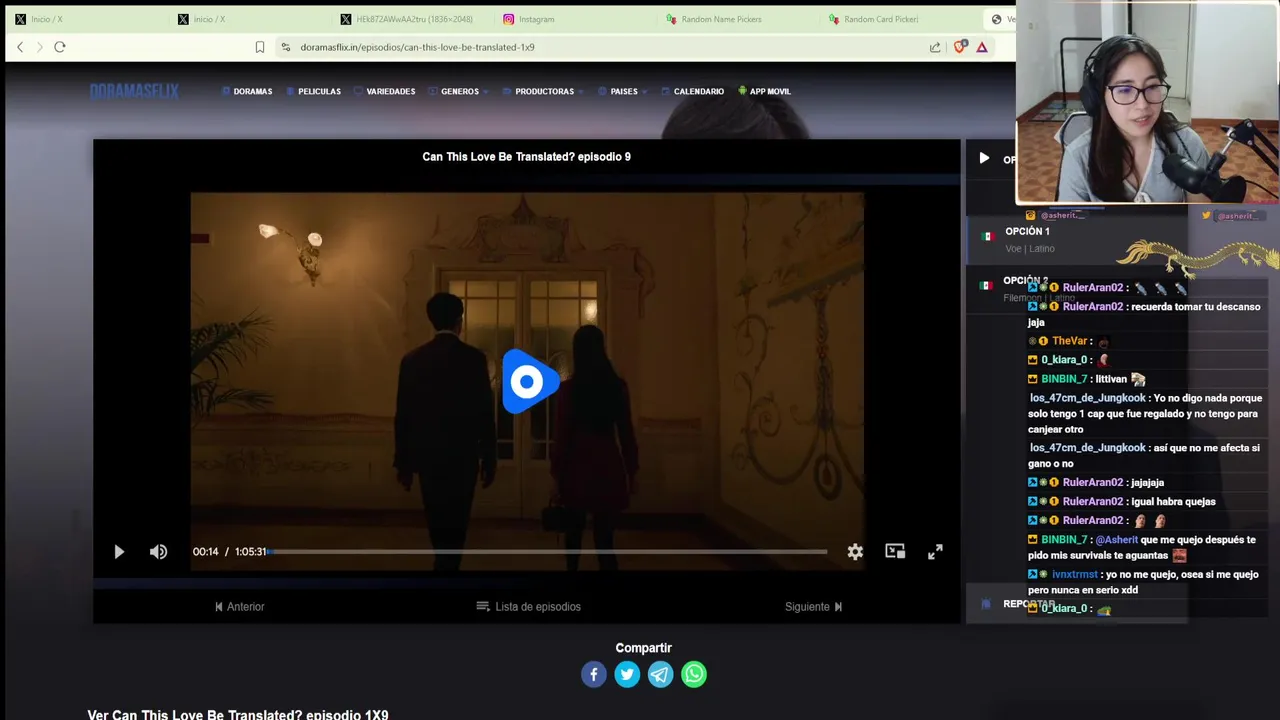The width and height of the screenshot is (1280, 720).
Task: Enter fullscreen from the player controls
Action: tap(935, 552)
